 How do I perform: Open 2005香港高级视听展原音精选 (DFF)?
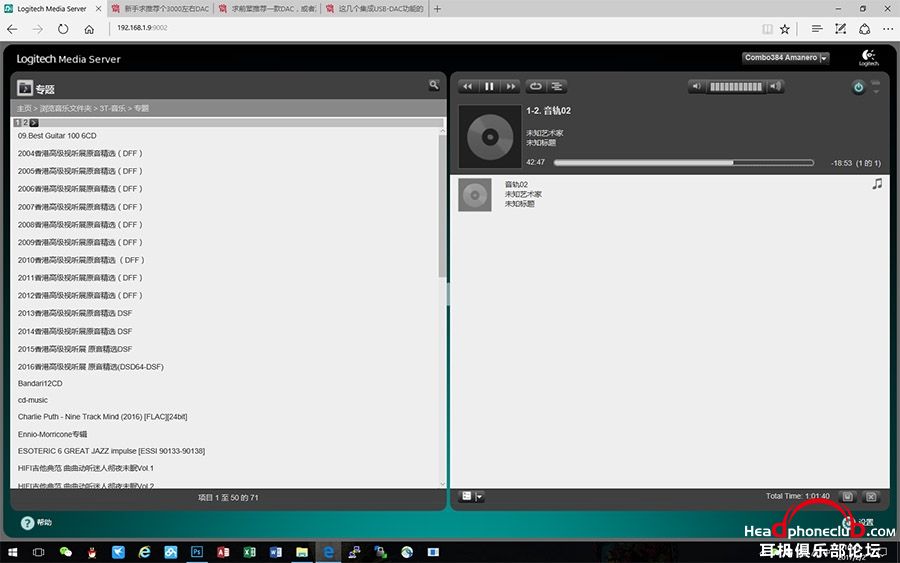coord(80,172)
